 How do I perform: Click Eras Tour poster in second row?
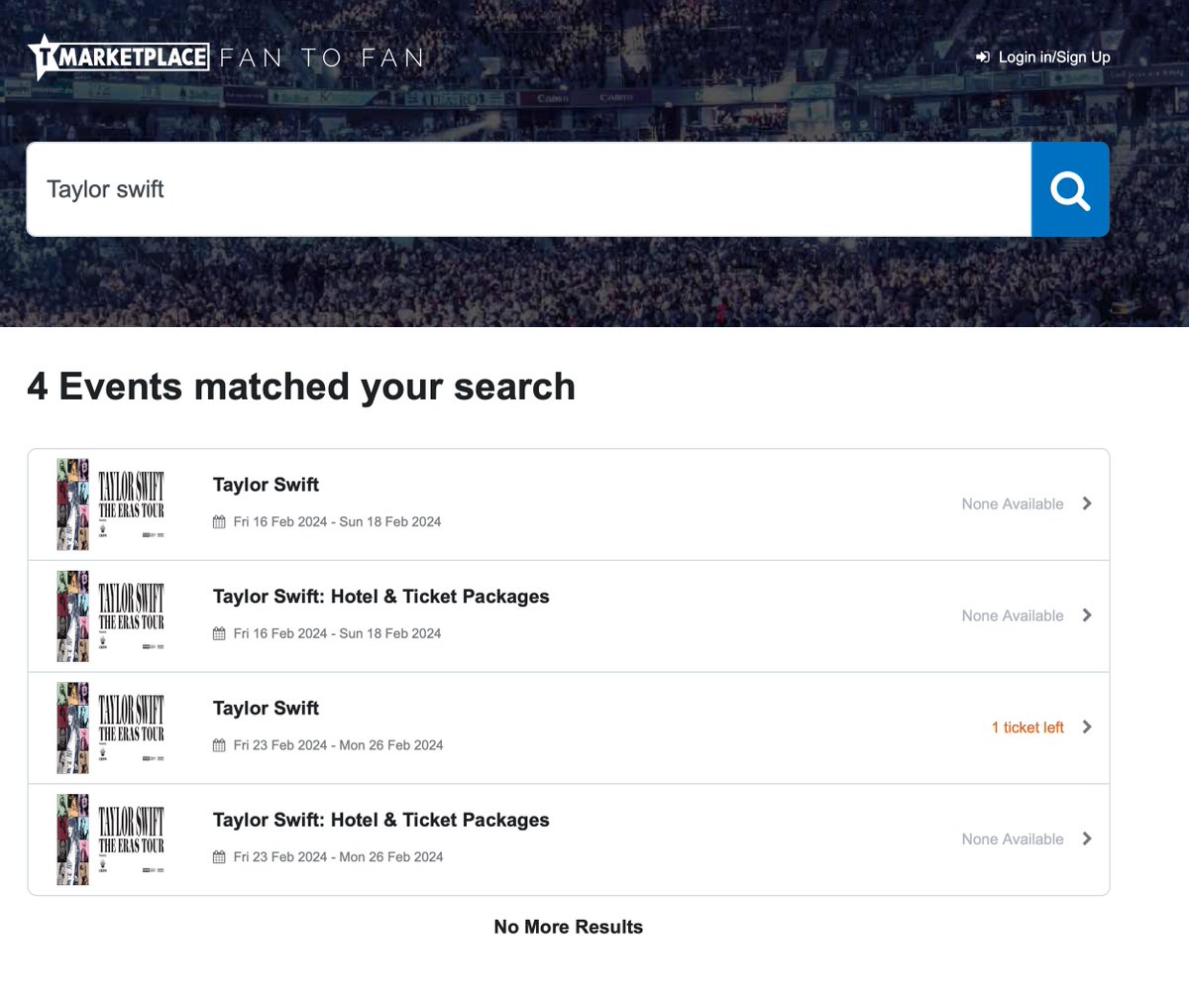pos(111,616)
